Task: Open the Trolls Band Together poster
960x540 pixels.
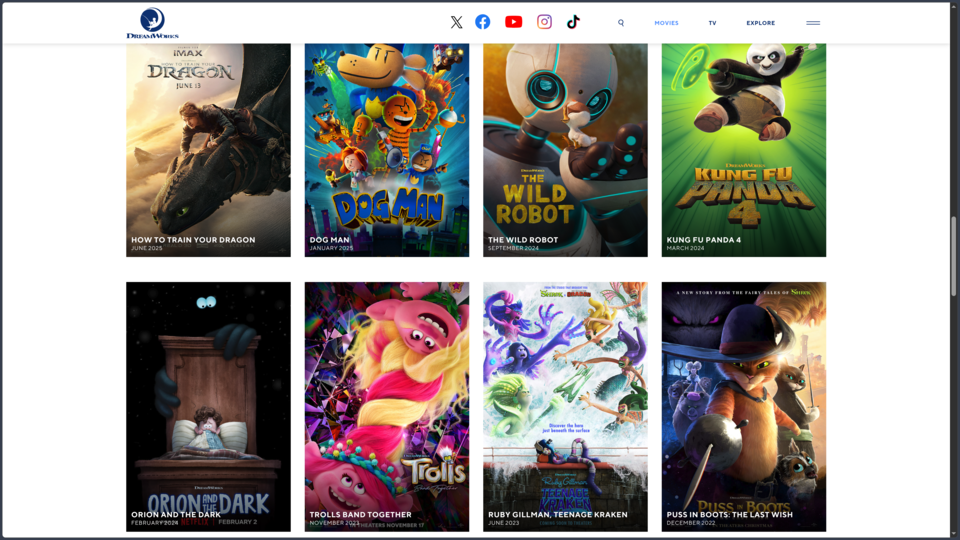Action: point(387,407)
